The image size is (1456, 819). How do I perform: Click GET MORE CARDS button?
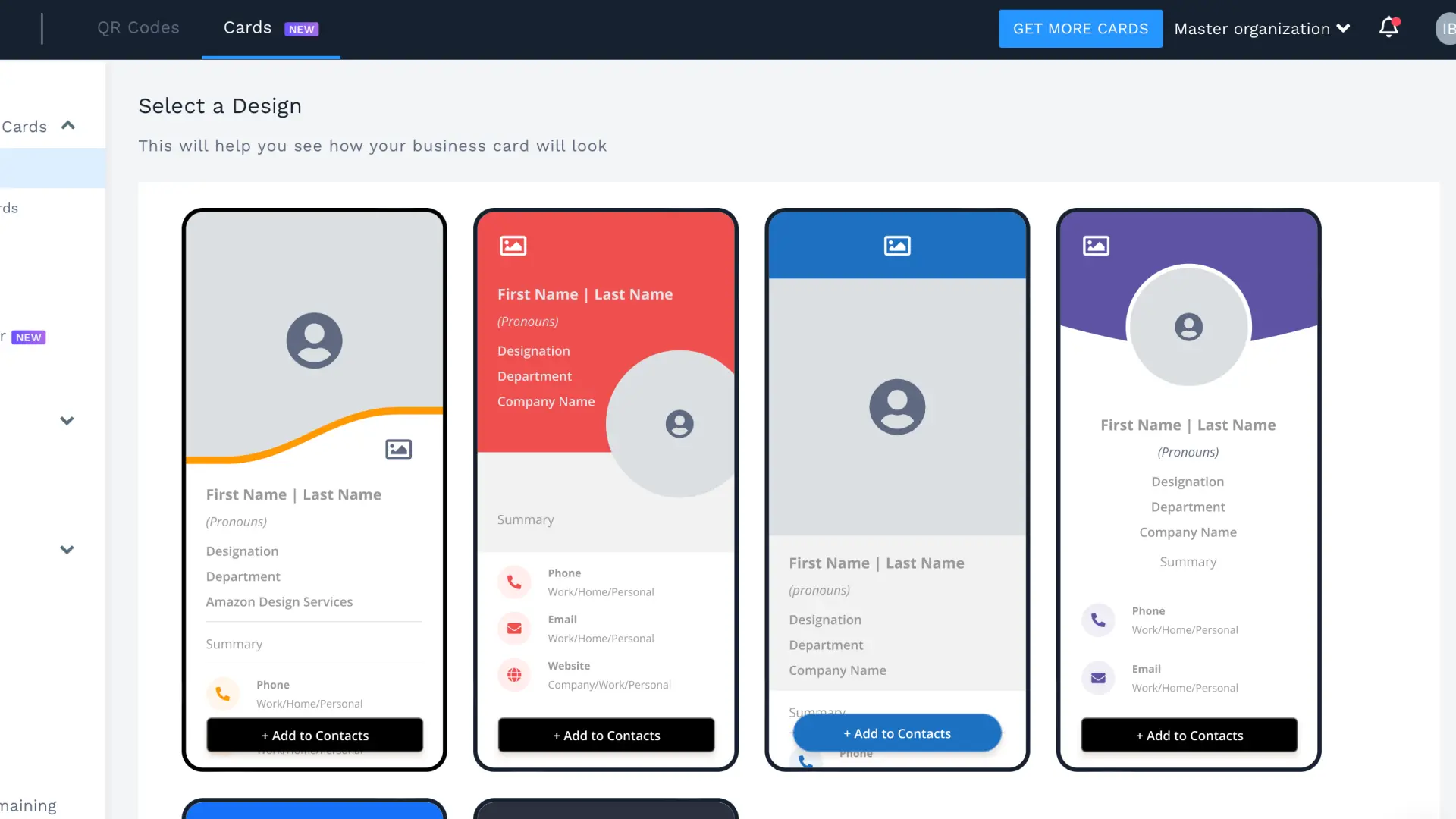pos(1080,28)
